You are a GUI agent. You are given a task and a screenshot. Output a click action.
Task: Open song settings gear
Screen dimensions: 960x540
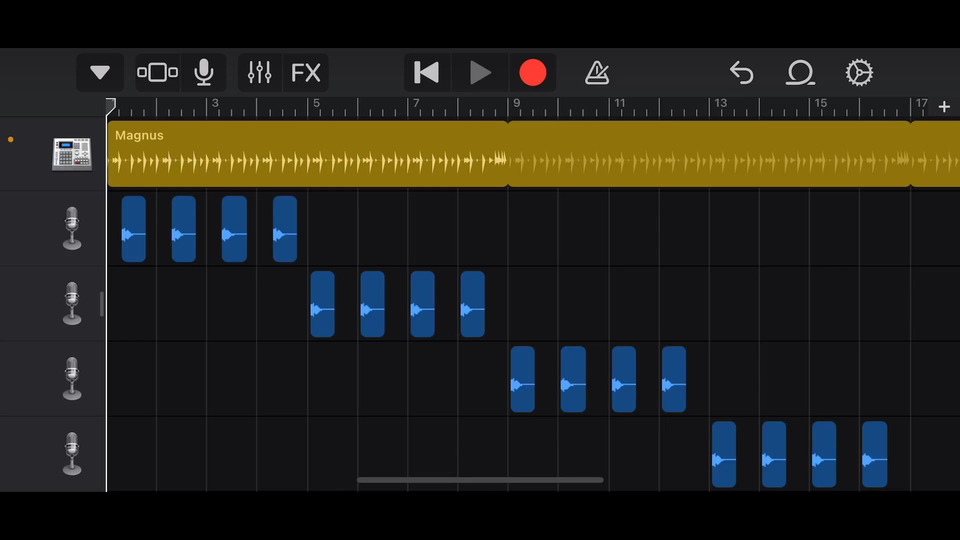pos(859,73)
